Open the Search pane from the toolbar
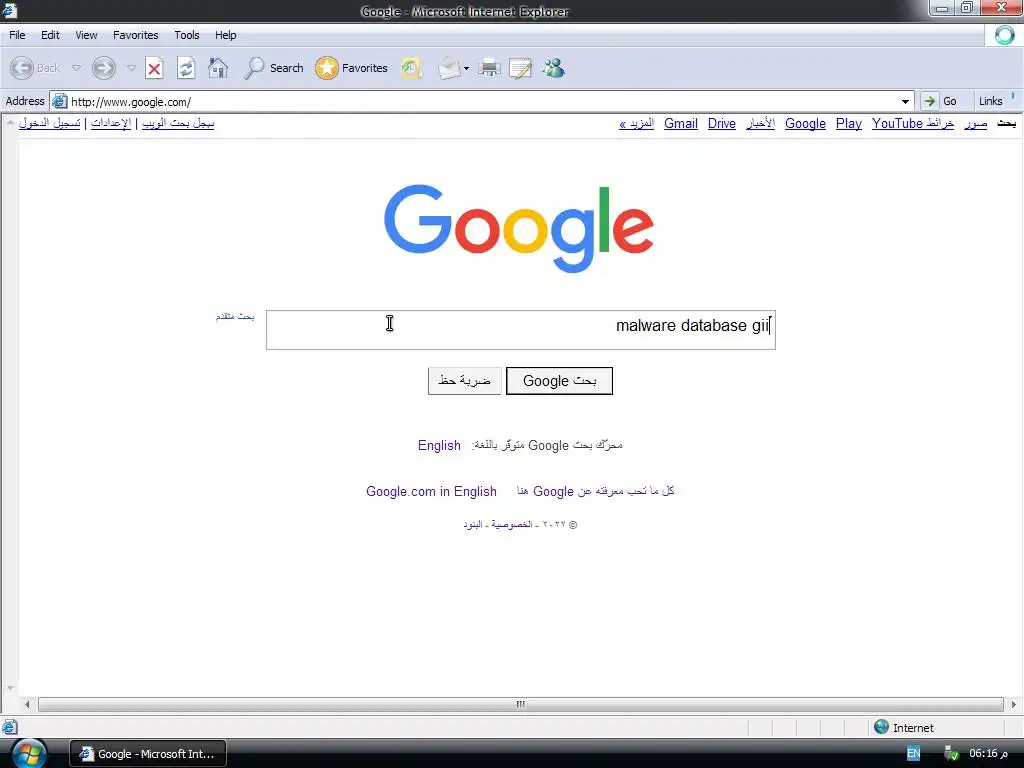 (x=274, y=68)
